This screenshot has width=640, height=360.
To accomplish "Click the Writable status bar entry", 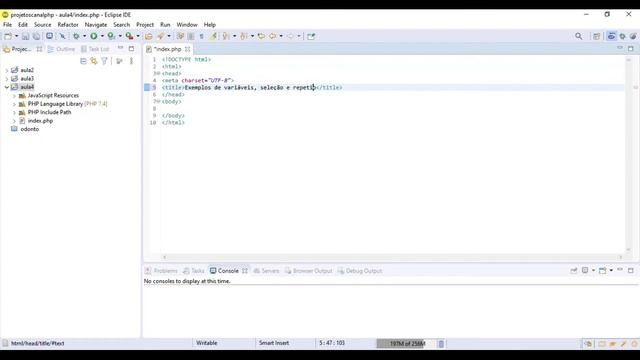I will (207, 343).
